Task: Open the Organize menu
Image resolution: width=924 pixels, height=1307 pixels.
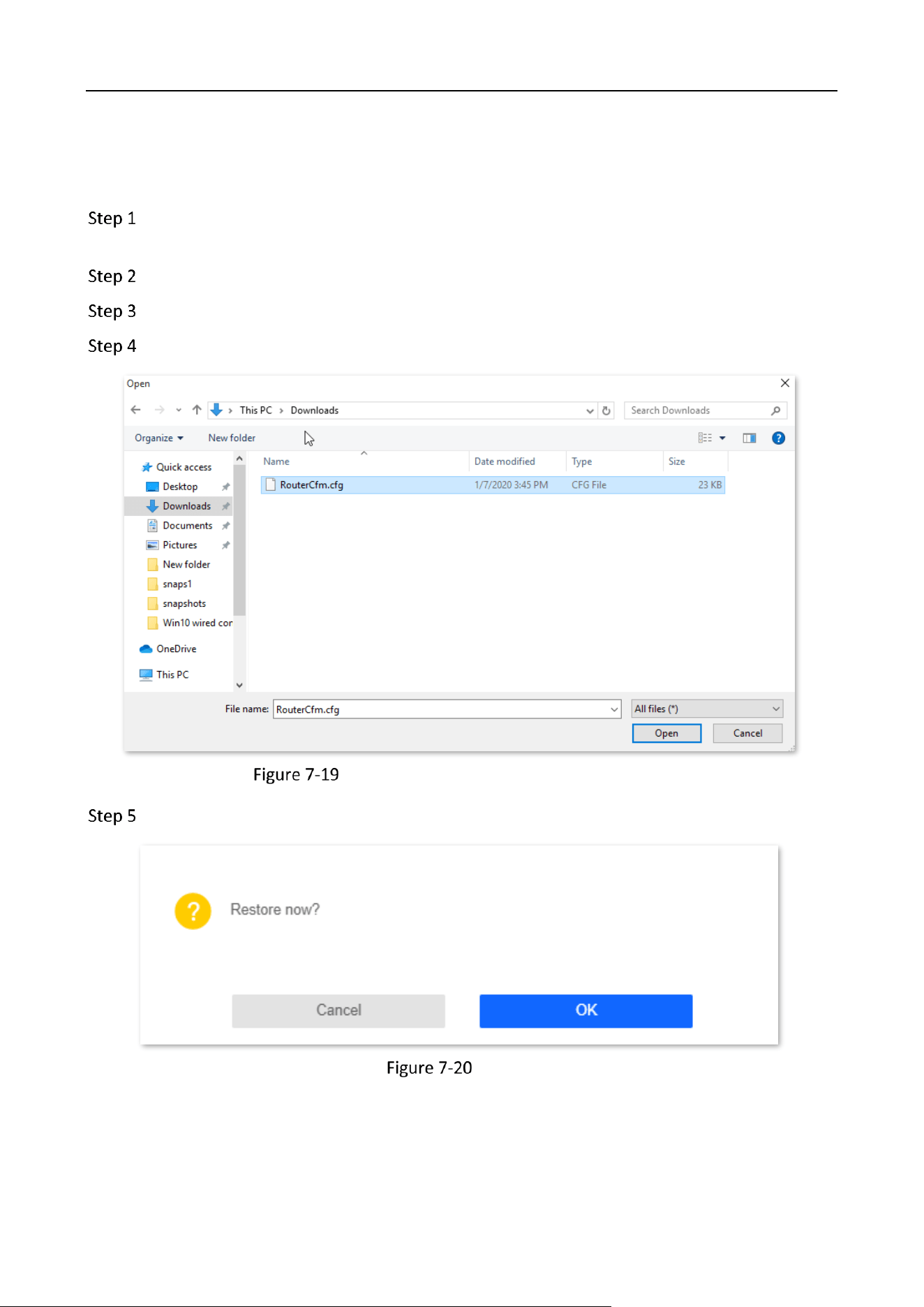Action: pyautogui.click(x=159, y=438)
